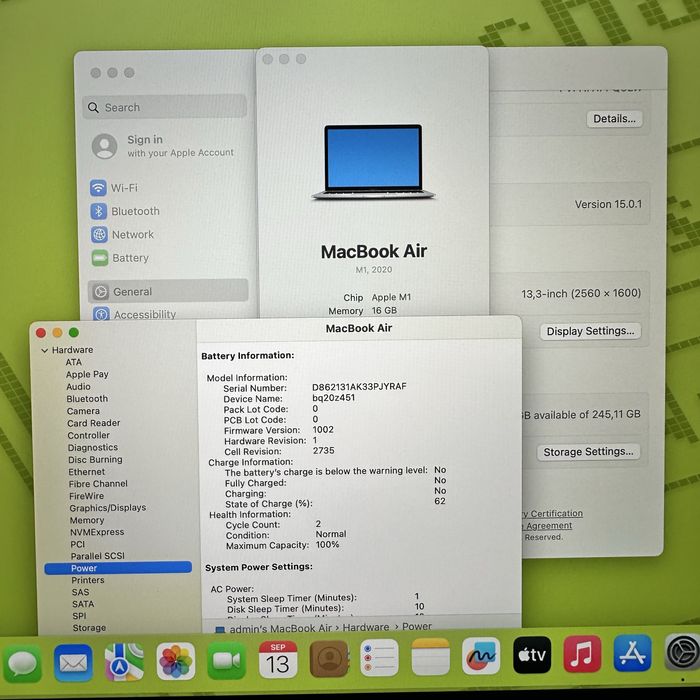Open Contacts app in Dock
The width and height of the screenshot is (700, 700).
pos(329,659)
